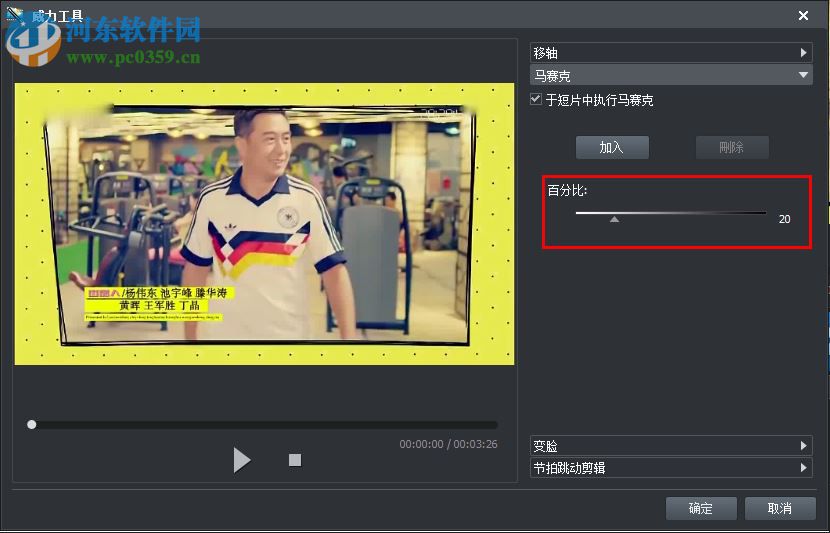
Task: Click the disabled 删除 button
Action: point(732,147)
